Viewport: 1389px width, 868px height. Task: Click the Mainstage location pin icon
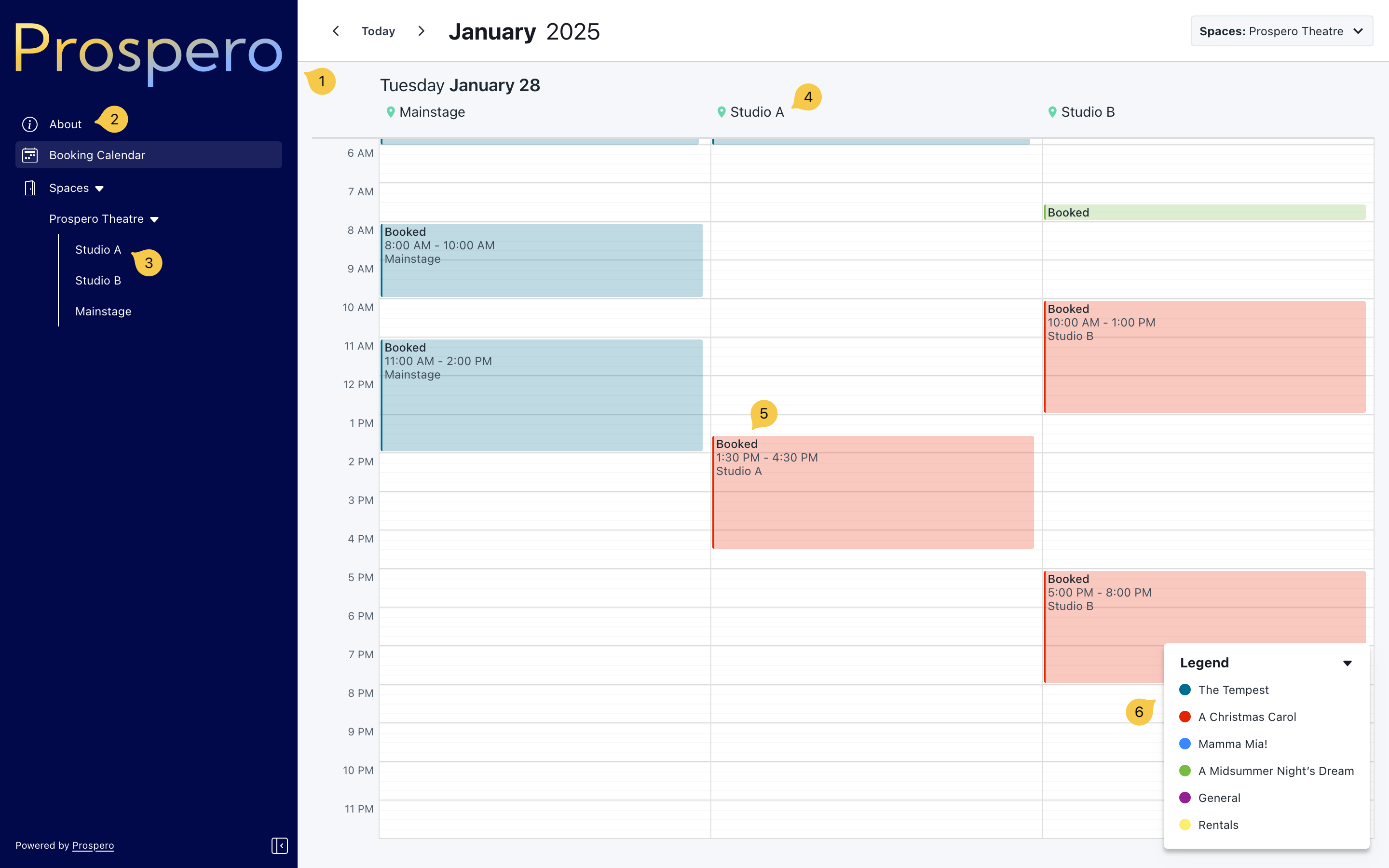pos(390,112)
